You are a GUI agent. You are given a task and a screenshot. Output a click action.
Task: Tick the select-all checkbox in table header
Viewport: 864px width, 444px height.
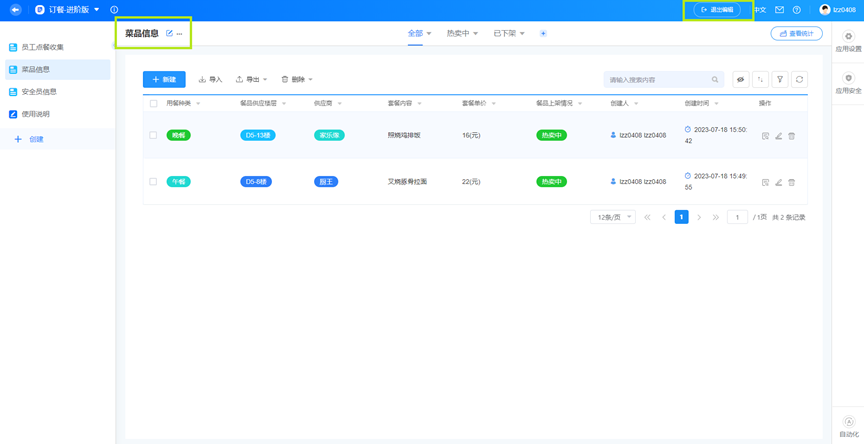[x=154, y=104]
